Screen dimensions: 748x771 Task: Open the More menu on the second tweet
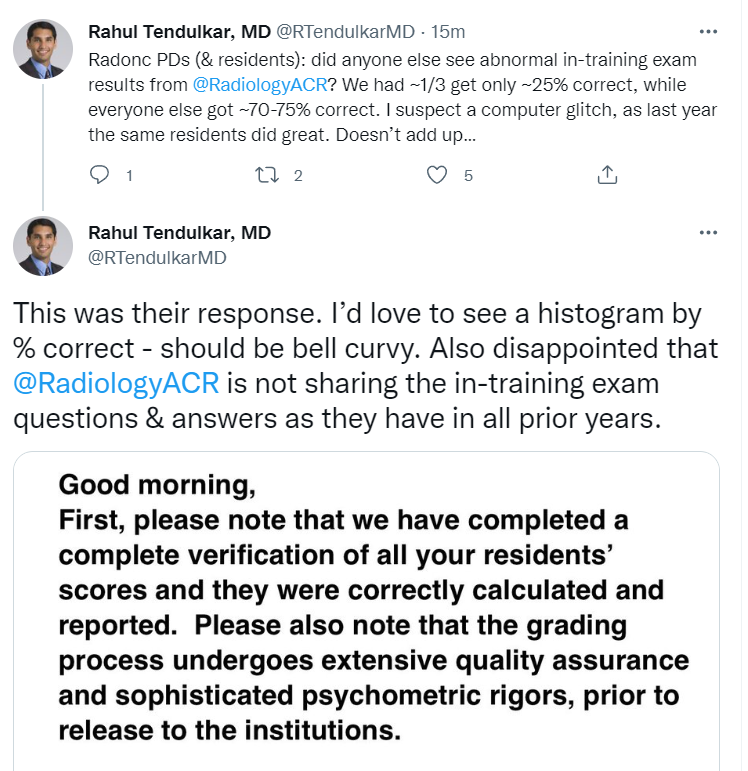[708, 233]
